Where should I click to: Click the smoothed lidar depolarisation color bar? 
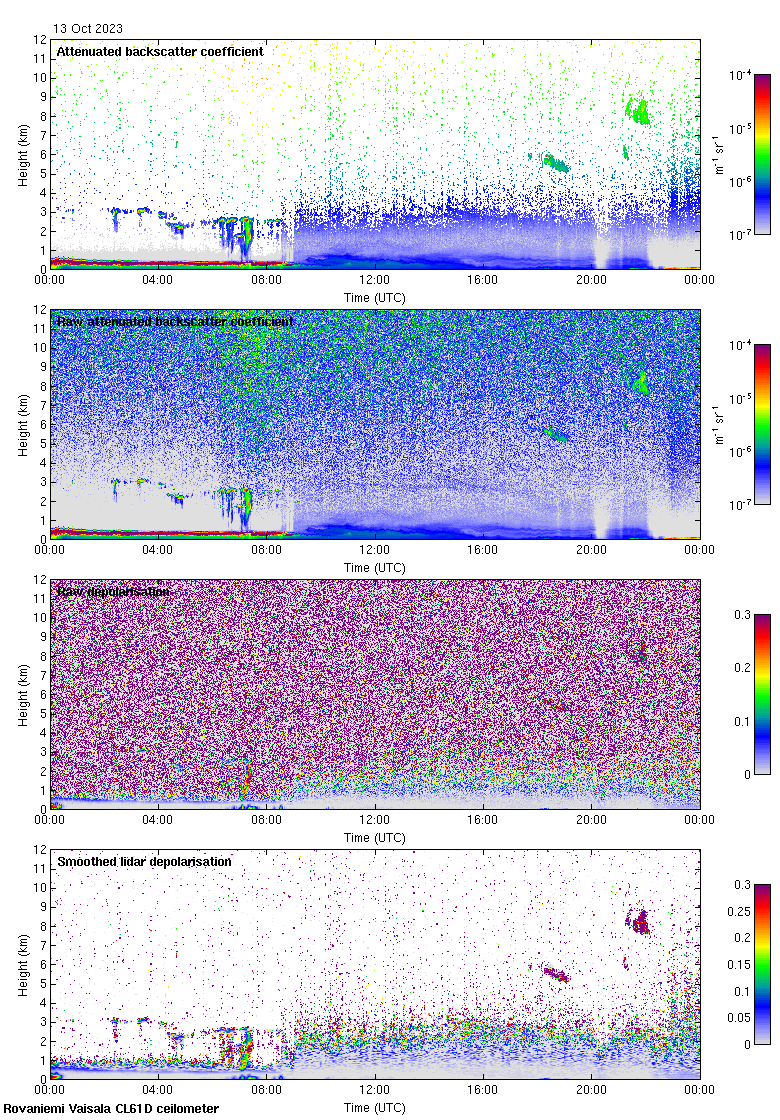tap(762, 964)
